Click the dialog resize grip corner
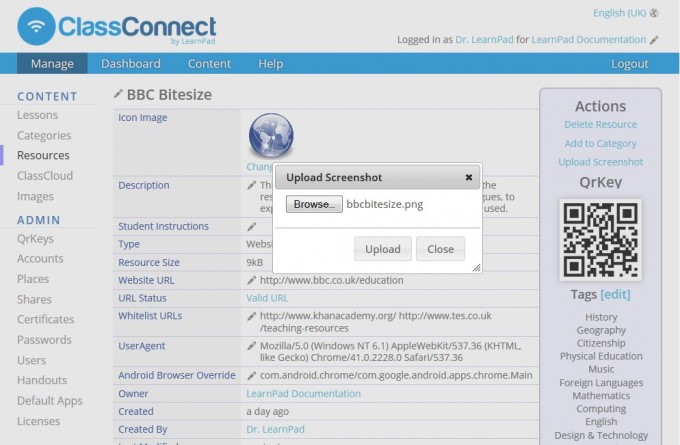680x445 pixels. (x=477, y=268)
